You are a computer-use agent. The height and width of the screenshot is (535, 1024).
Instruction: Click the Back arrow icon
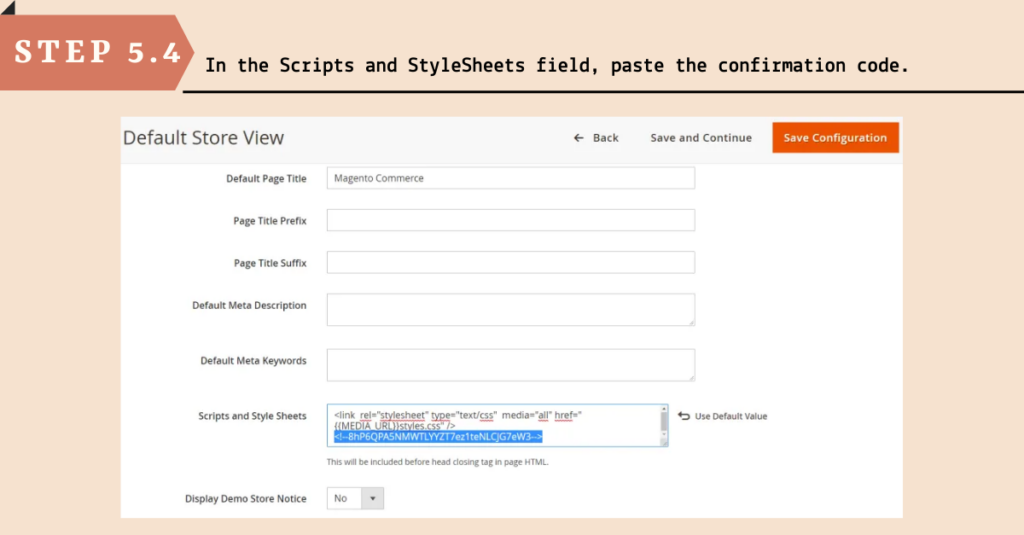point(579,138)
